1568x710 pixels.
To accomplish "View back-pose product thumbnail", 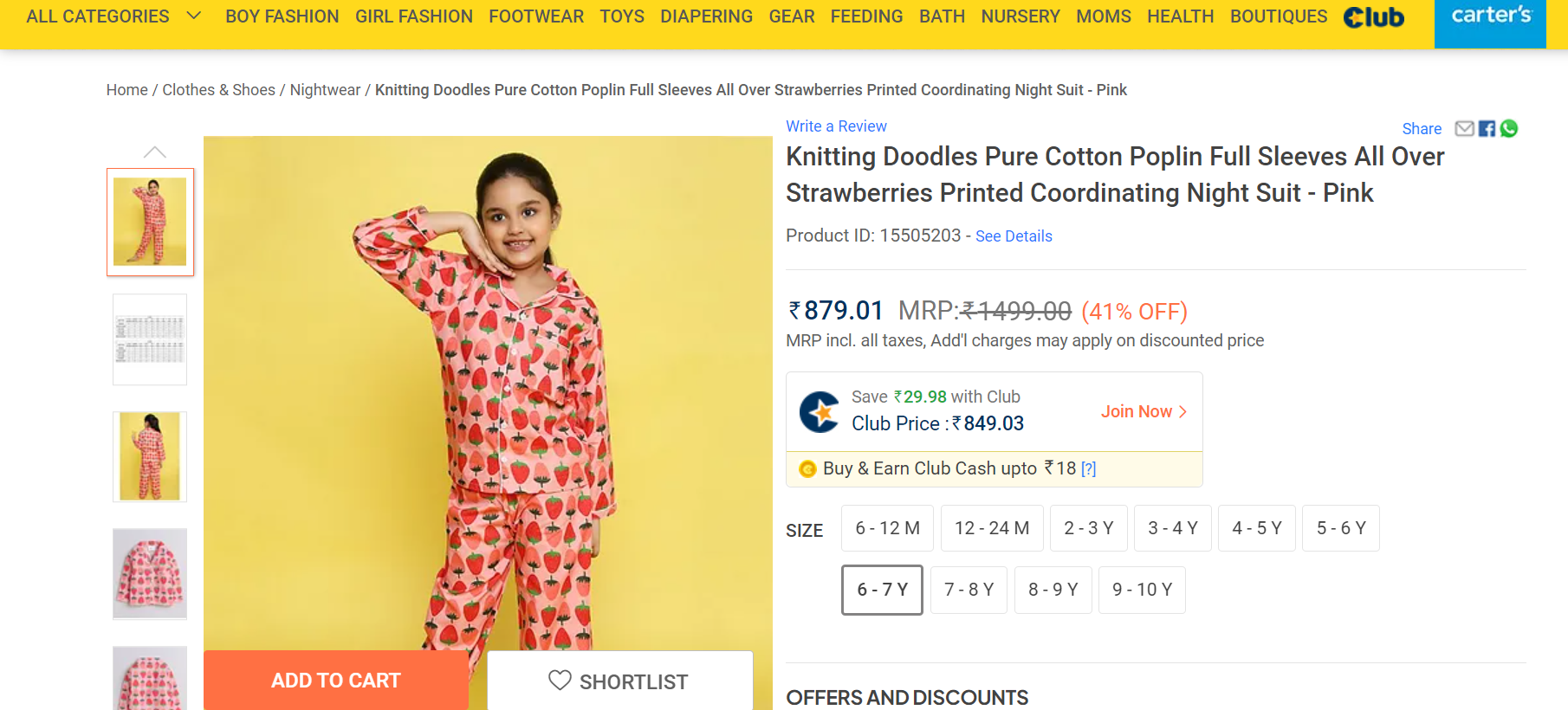I will (150, 456).
